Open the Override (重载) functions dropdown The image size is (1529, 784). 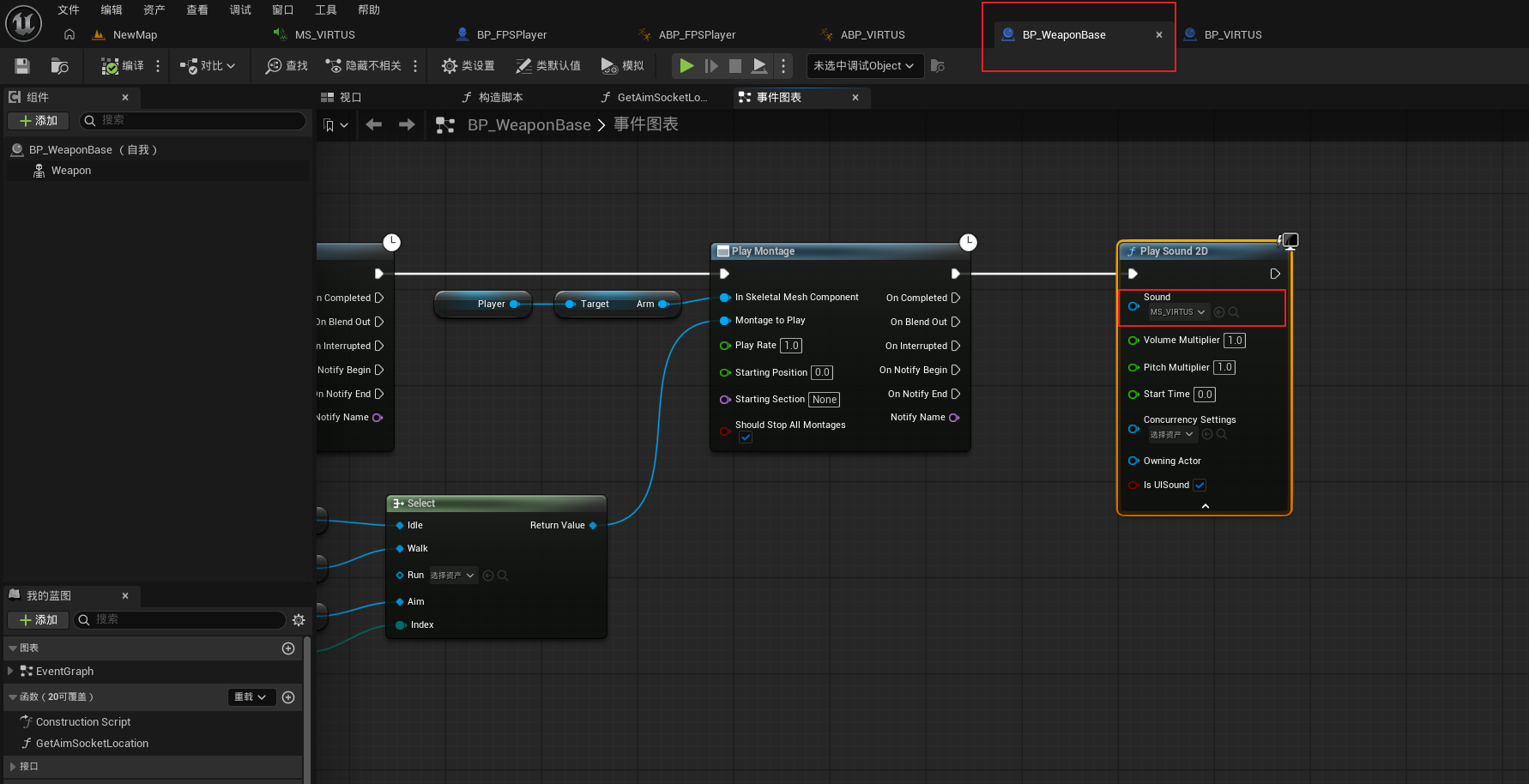point(251,697)
